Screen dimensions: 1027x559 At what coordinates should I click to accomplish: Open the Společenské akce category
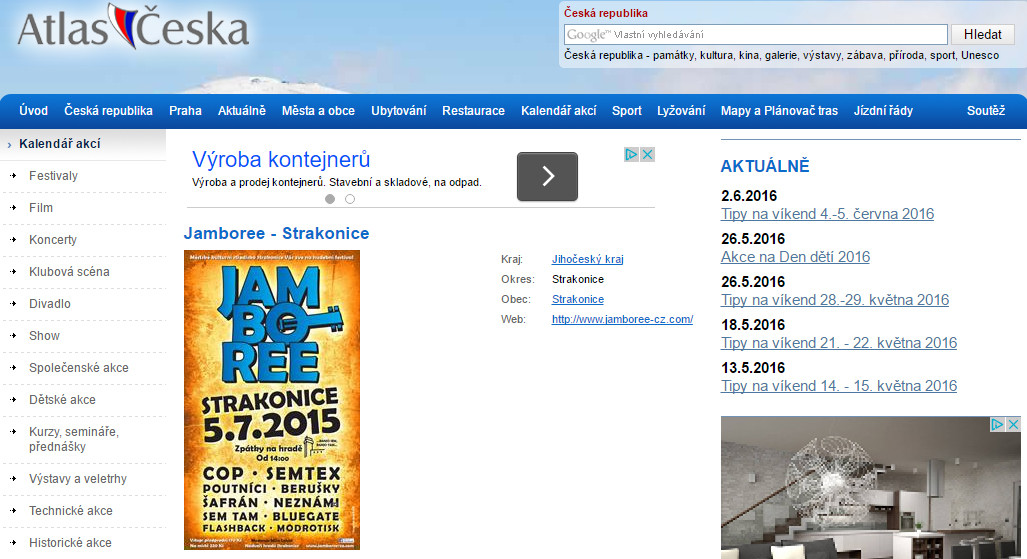tap(79, 368)
